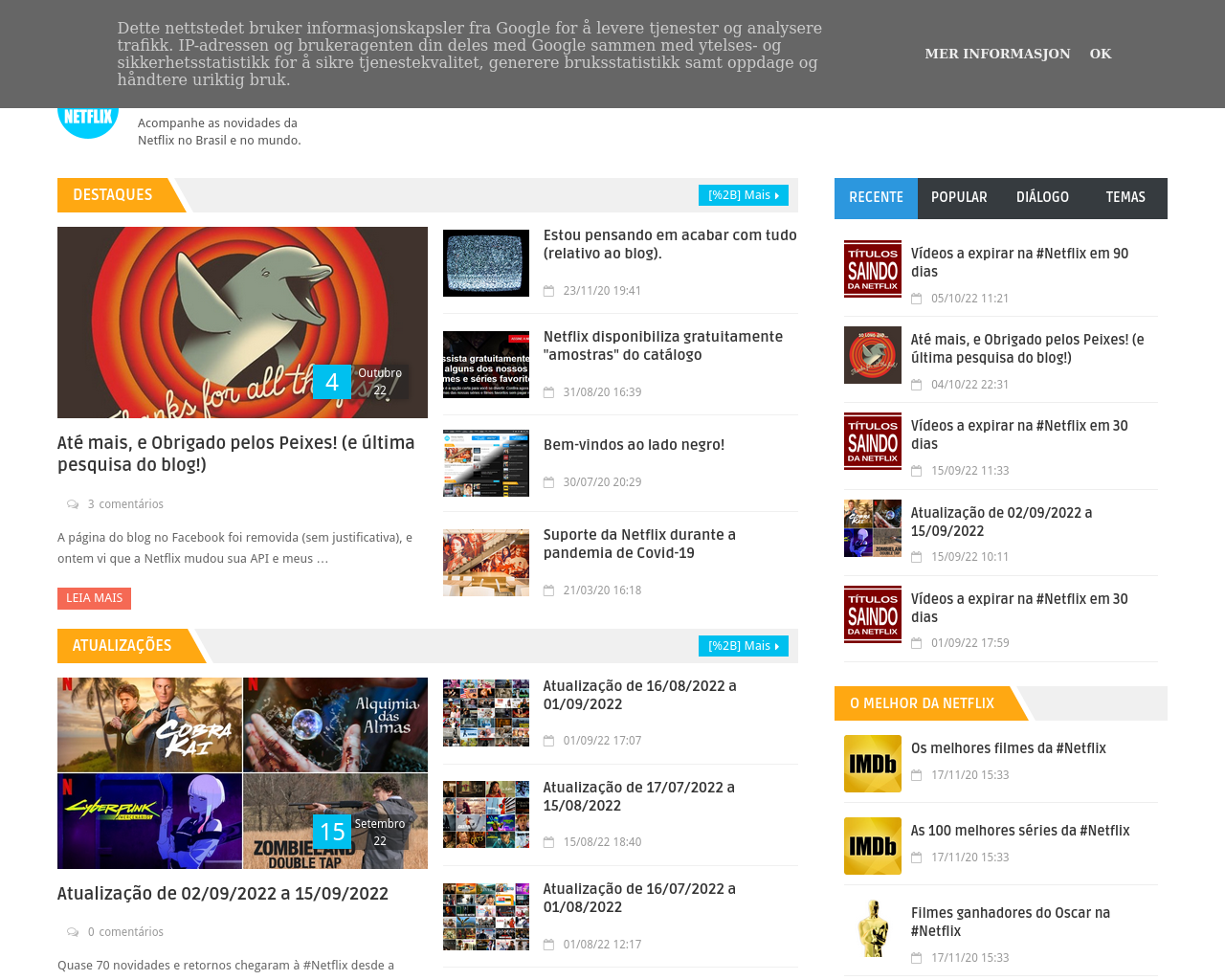Click calendar icon next to 15/09/22 11:33

pyautogui.click(x=917, y=471)
